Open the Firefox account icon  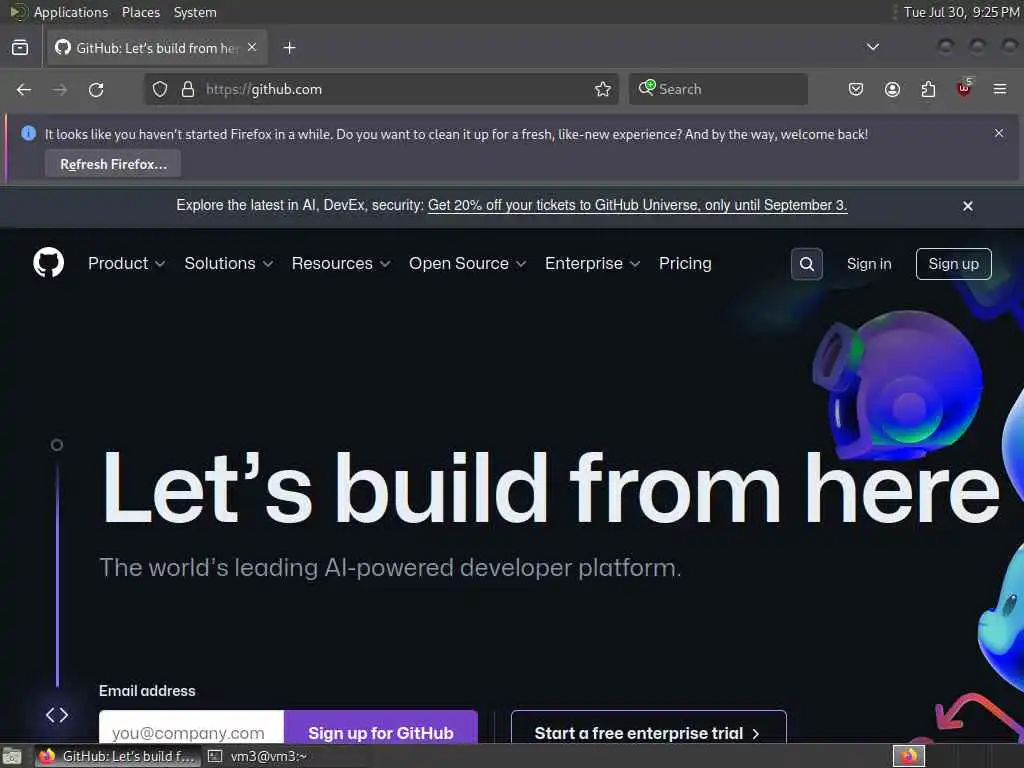point(892,89)
